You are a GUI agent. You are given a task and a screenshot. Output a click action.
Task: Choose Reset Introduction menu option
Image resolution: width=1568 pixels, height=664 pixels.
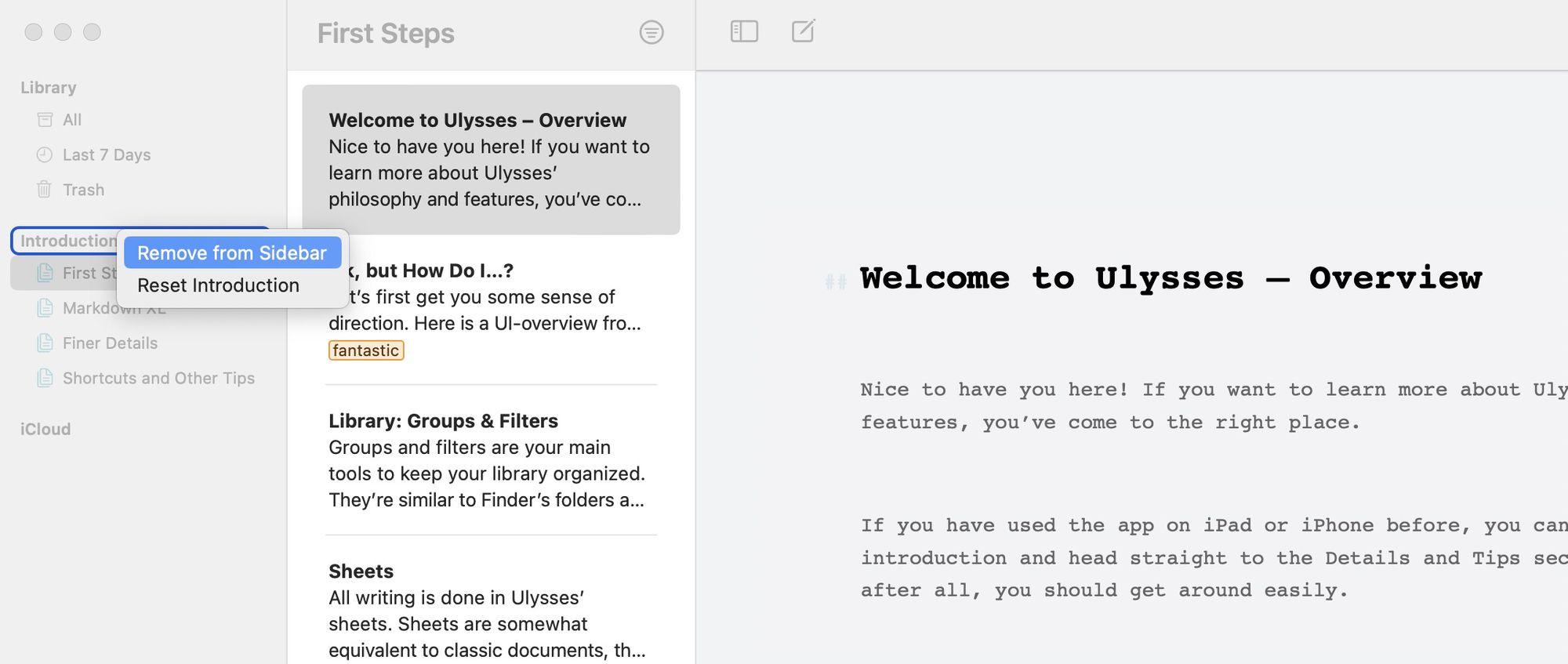click(x=218, y=285)
